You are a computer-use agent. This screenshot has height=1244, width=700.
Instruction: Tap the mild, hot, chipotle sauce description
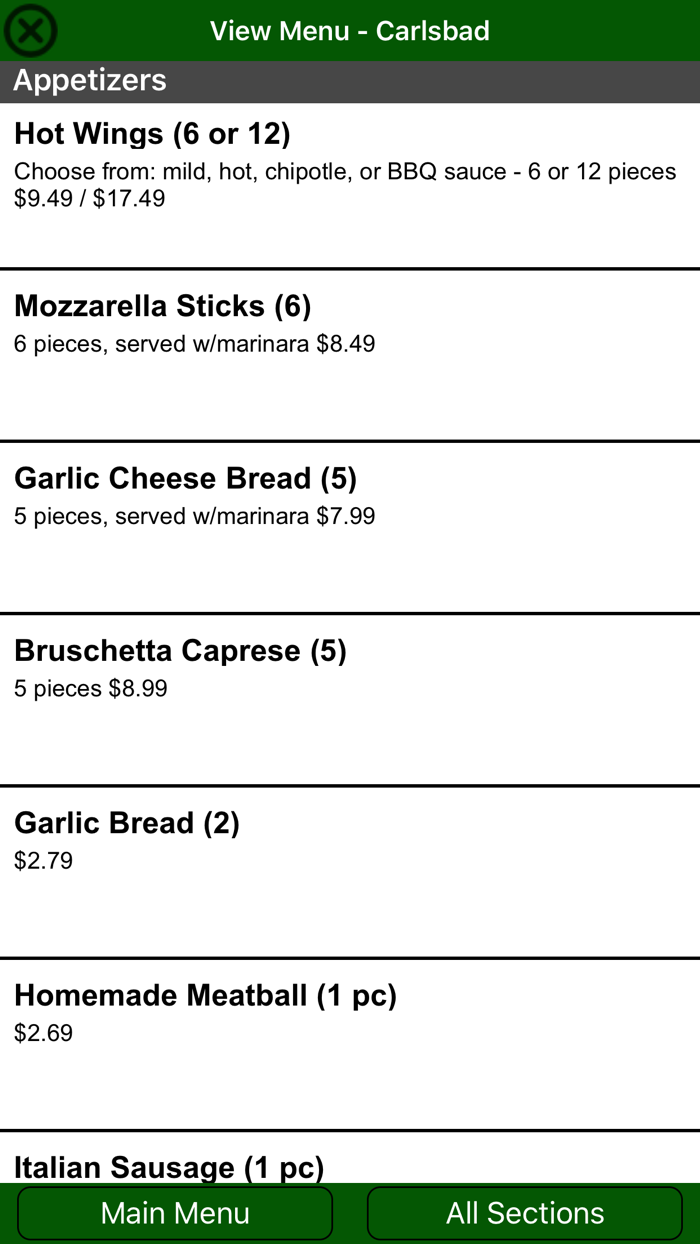(345, 171)
